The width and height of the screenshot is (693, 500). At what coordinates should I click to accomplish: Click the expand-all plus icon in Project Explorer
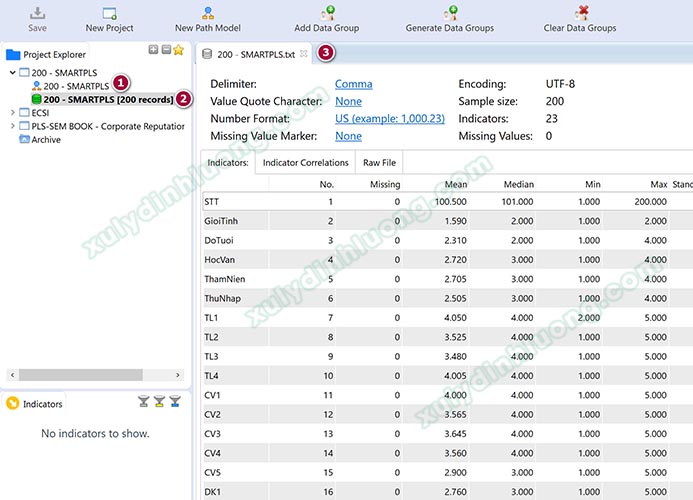point(153,50)
